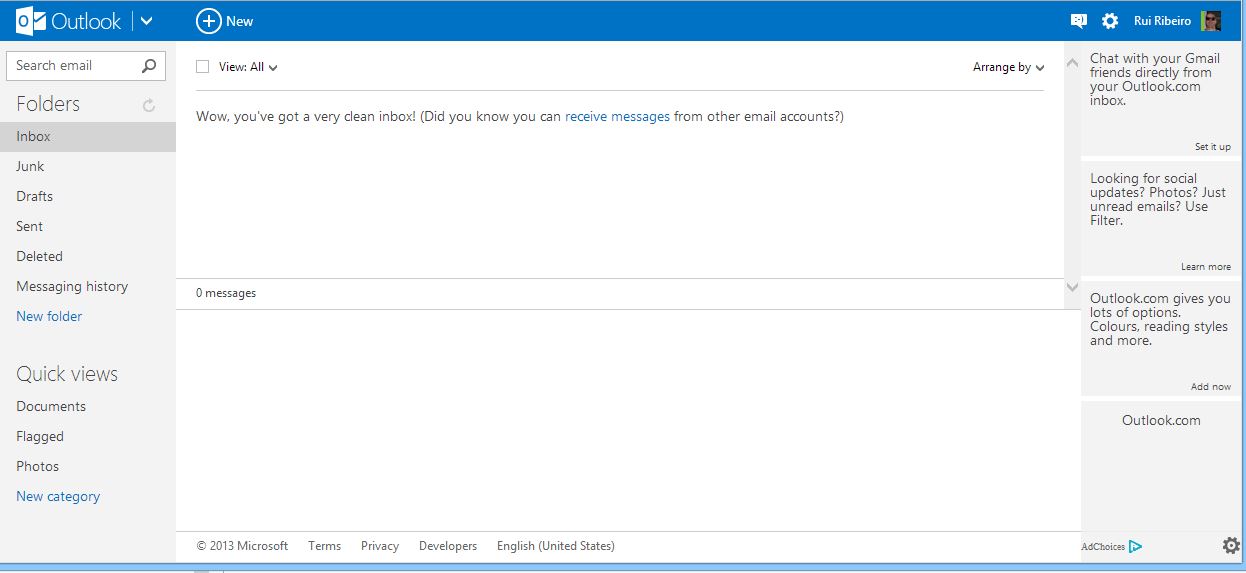Click the New message plus icon
The image size is (1246, 573).
(x=208, y=21)
